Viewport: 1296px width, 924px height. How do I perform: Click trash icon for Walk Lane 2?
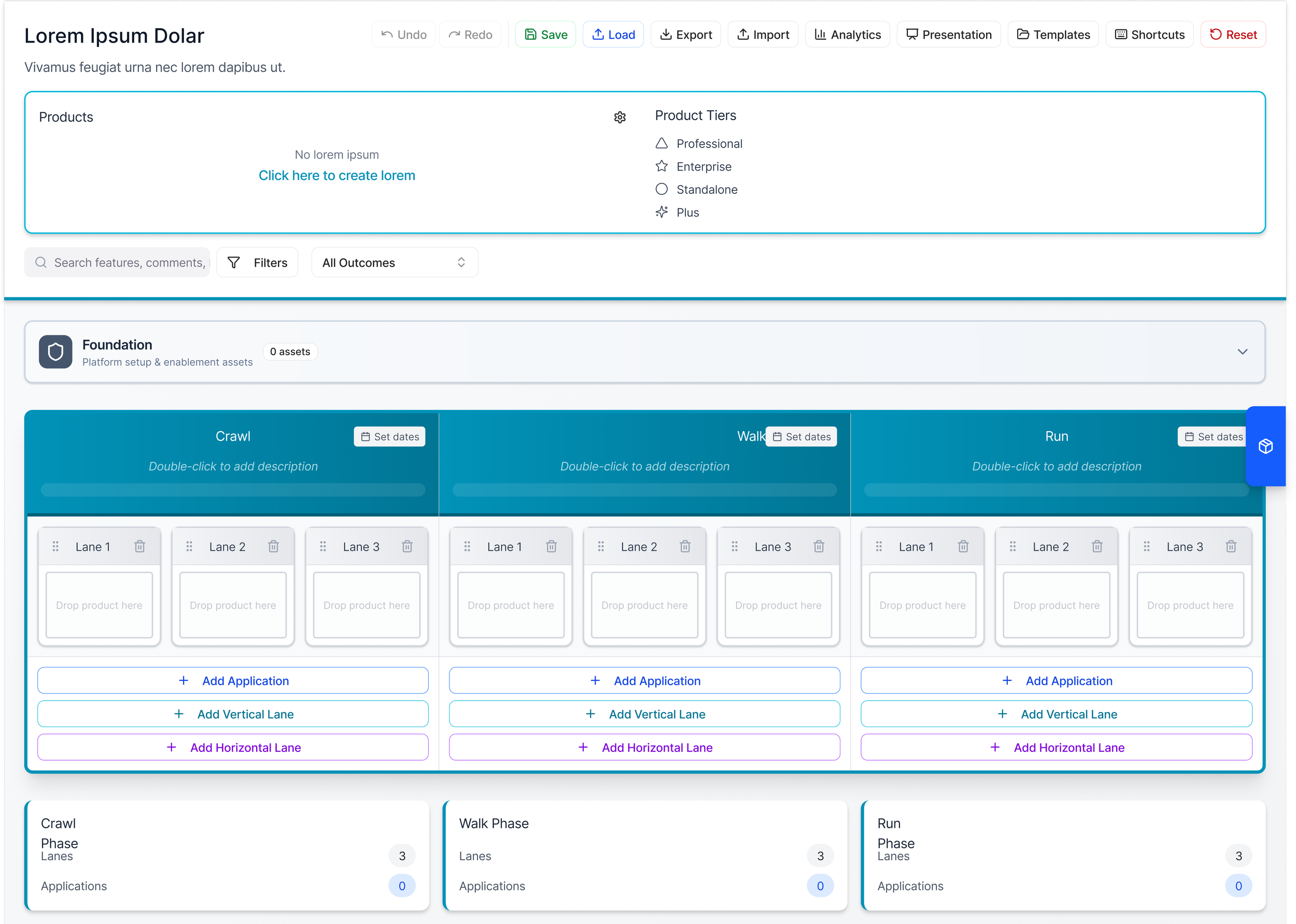point(685,547)
